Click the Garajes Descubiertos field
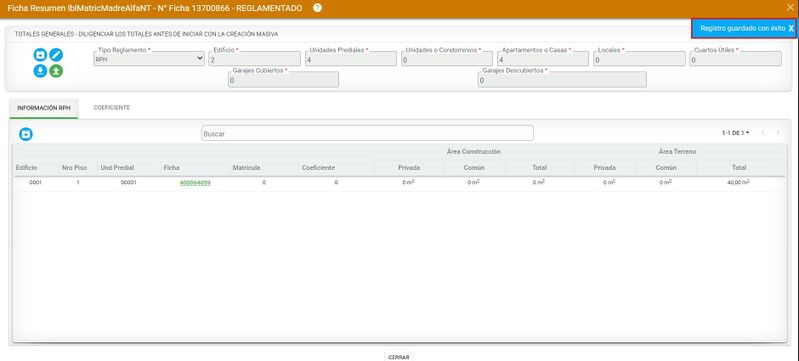799x361 pixels. [562, 80]
